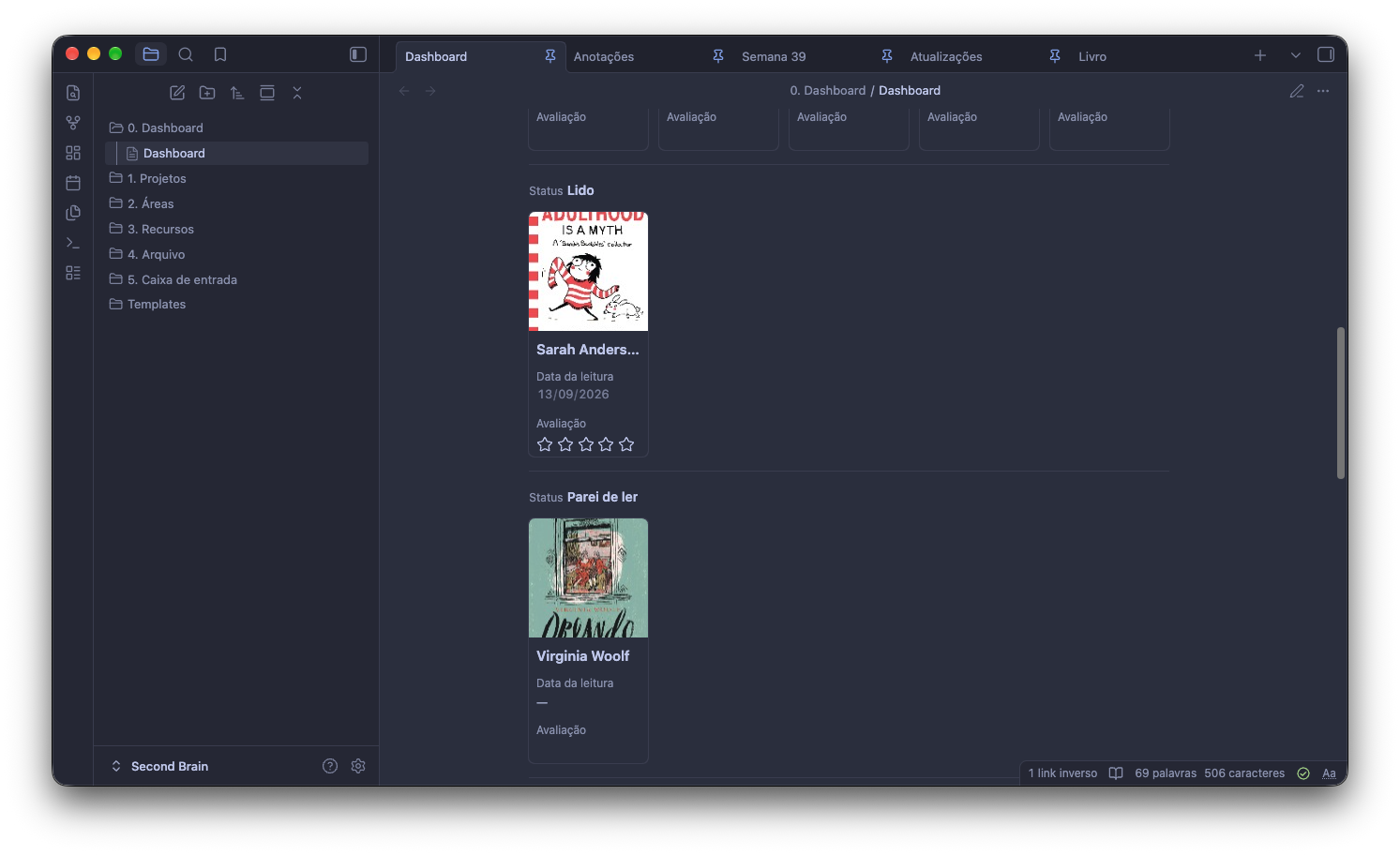Open the graph view ribbon icon
The height and width of the screenshot is (855, 1400).
pos(73,123)
